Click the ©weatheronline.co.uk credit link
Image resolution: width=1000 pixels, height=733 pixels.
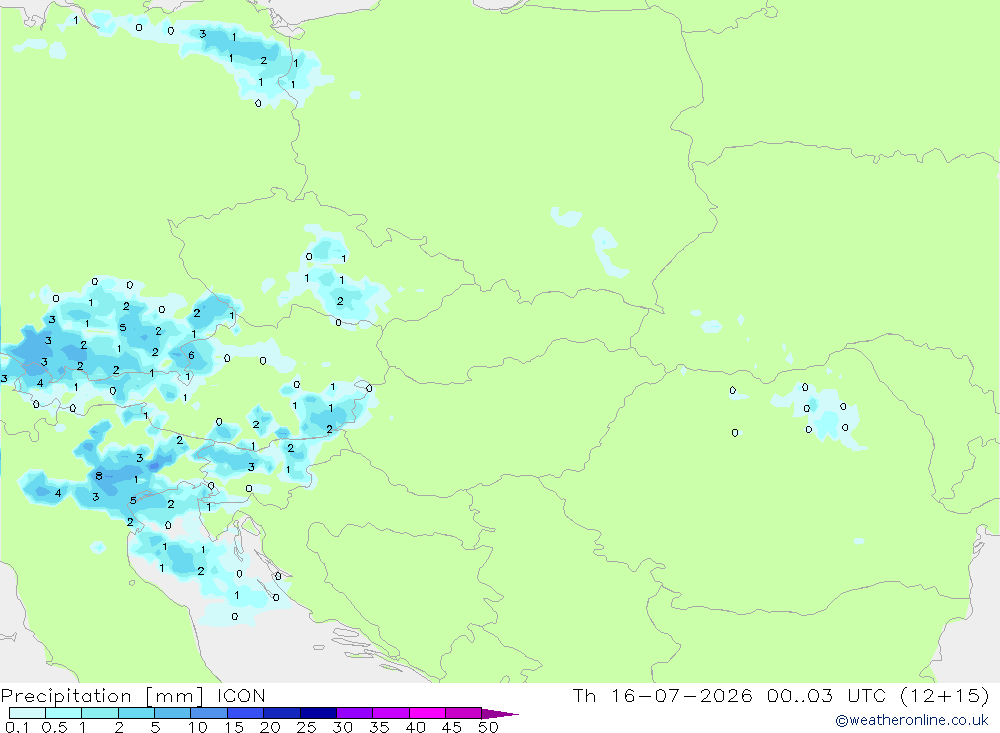click(x=912, y=720)
